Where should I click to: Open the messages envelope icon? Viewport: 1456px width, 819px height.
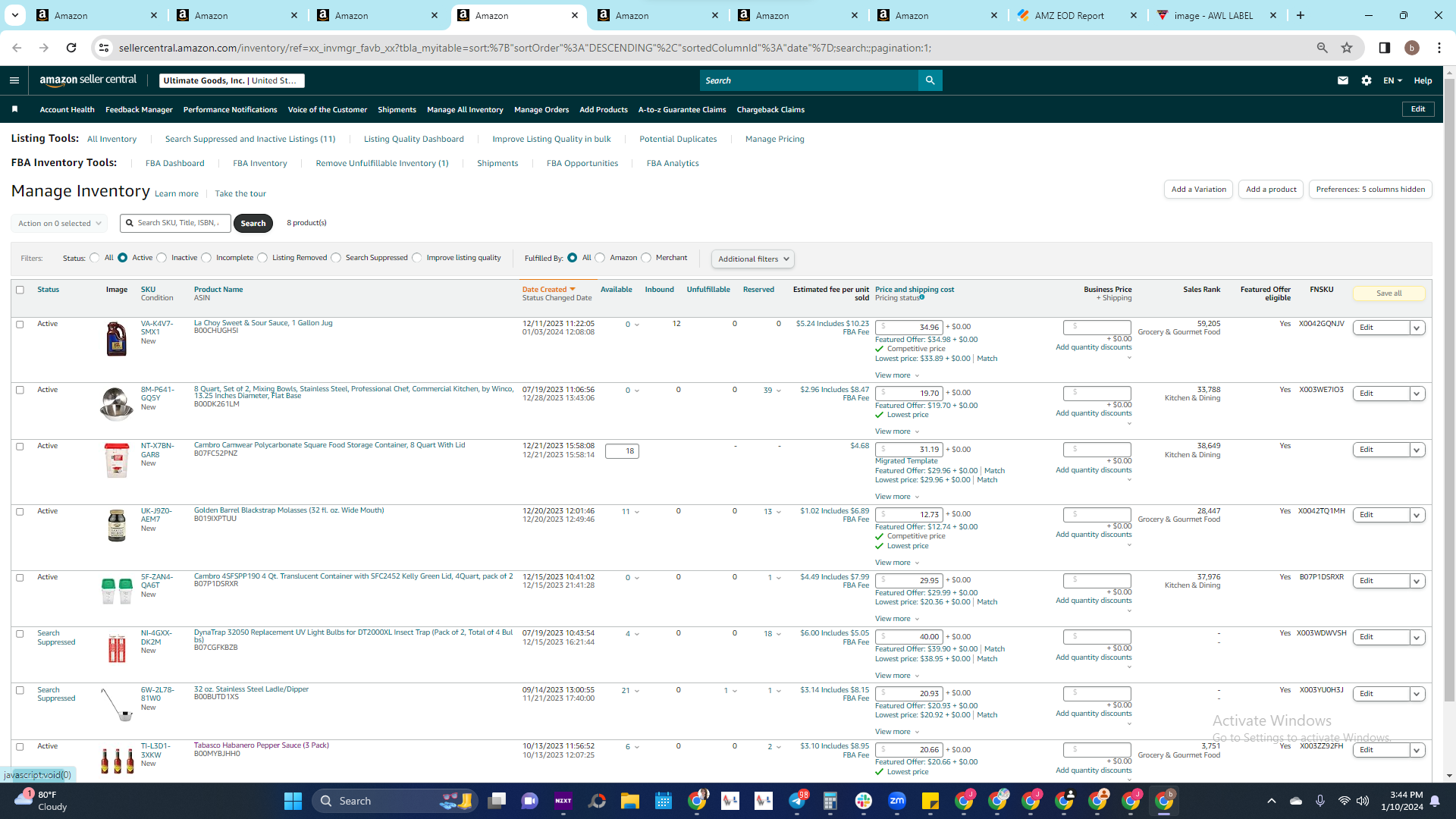pyautogui.click(x=1343, y=80)
